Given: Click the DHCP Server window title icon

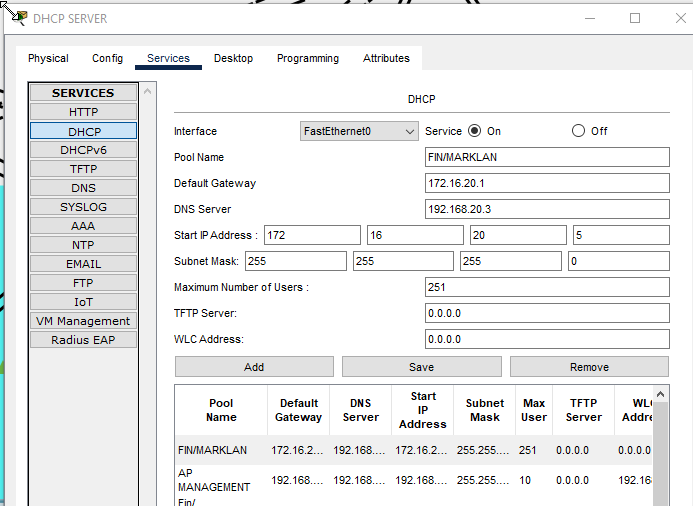Looking at the screenshot, I should [x=17, y=18].
